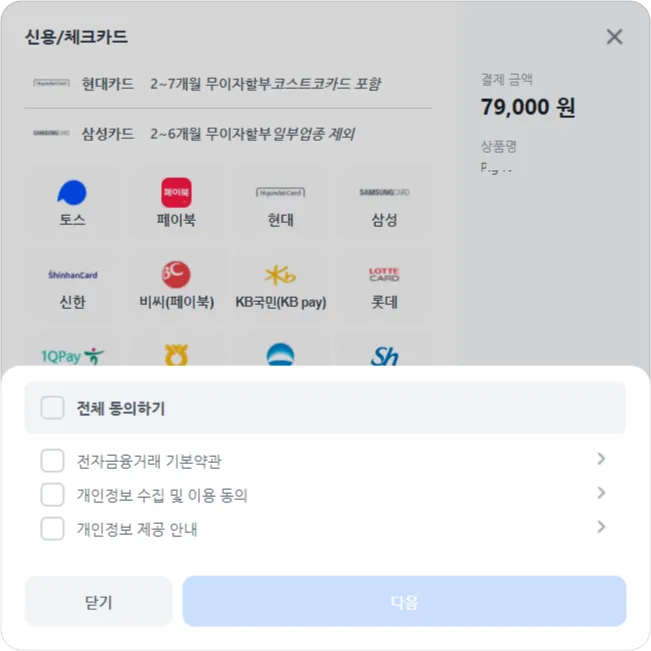The width and height of the screenshot is (651, 651).
Task: Click the 닫기 button
Action: pyautogui.click(x=98, y=602)
